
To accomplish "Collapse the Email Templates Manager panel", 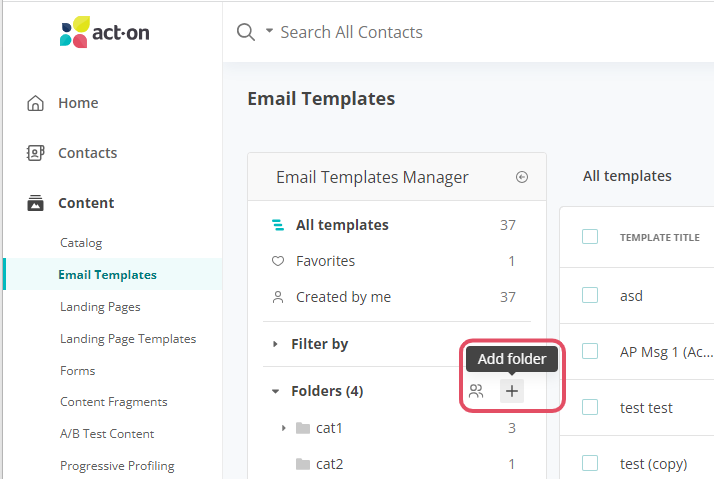I will pos(521,177).
